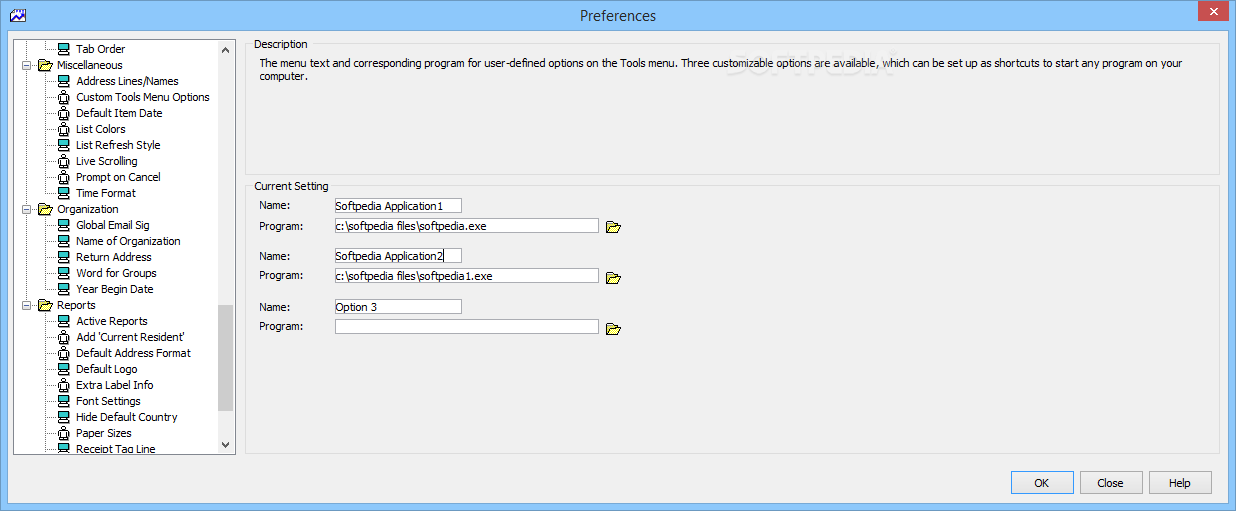The image size is (1236, 511).
Task: Click the Address Lines/Names item icon
Action: point(64,81)
